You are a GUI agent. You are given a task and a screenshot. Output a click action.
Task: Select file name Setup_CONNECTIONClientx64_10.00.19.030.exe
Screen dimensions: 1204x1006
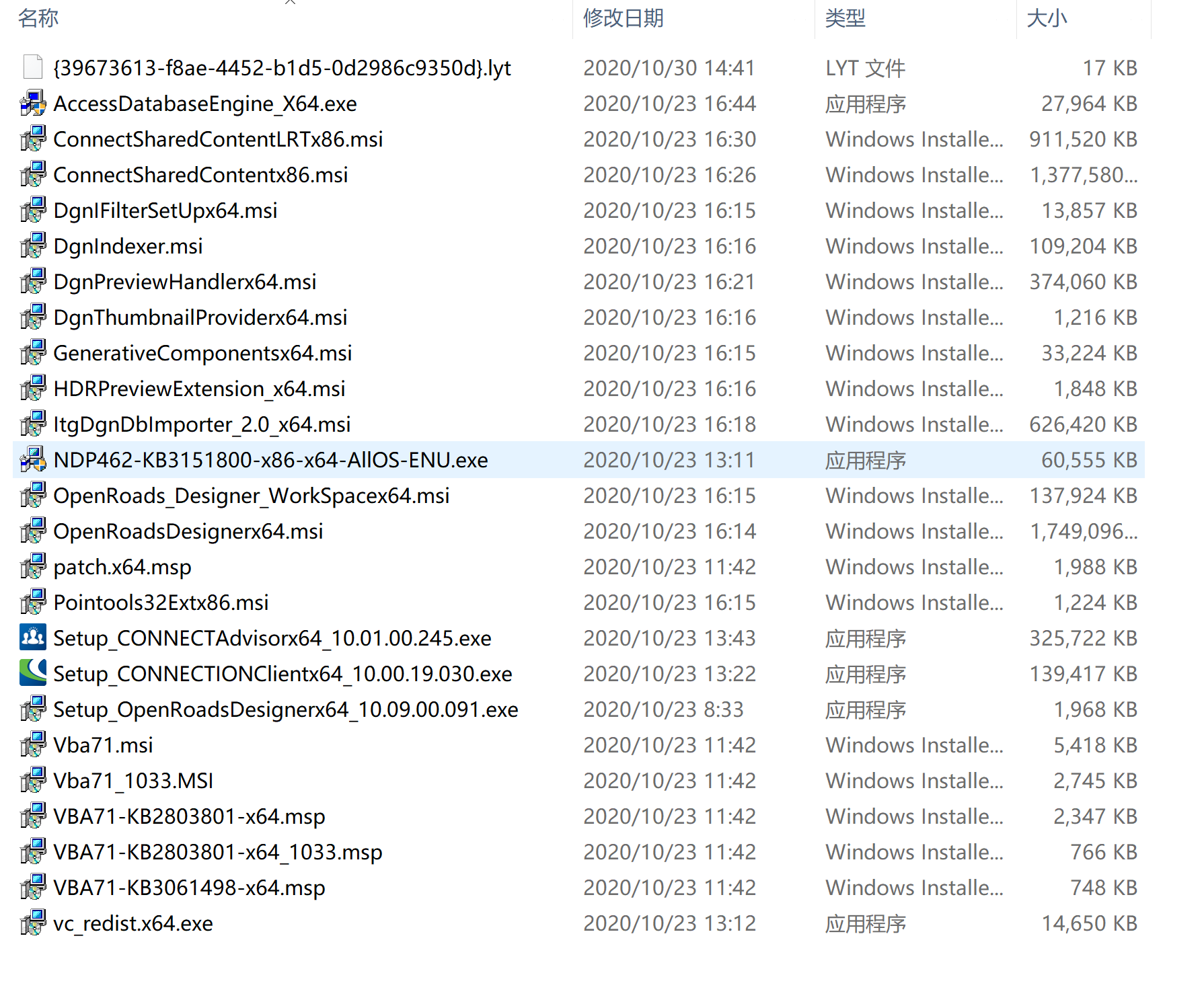coord(283,674)
